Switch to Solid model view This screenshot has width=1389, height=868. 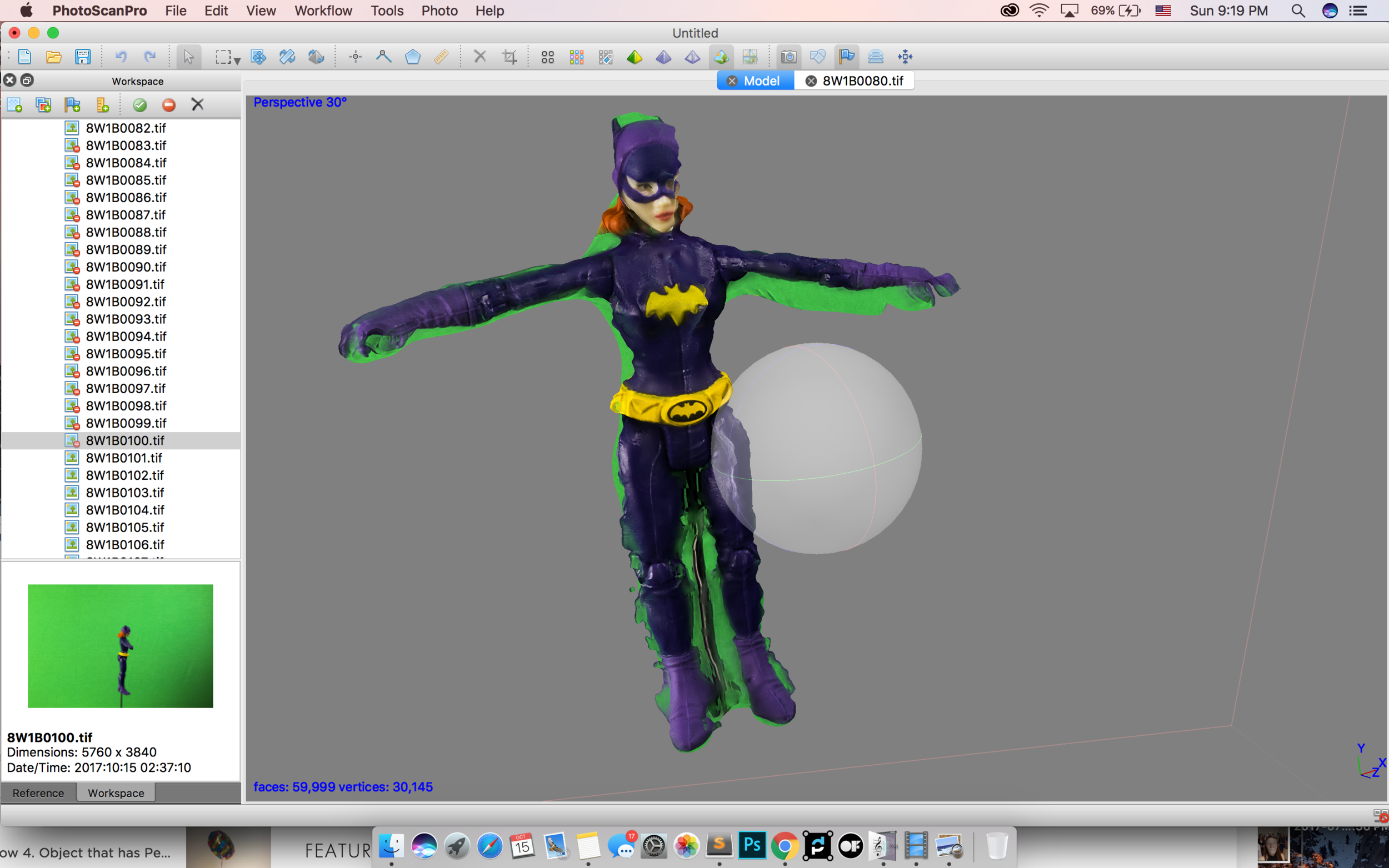click(663, 56)
